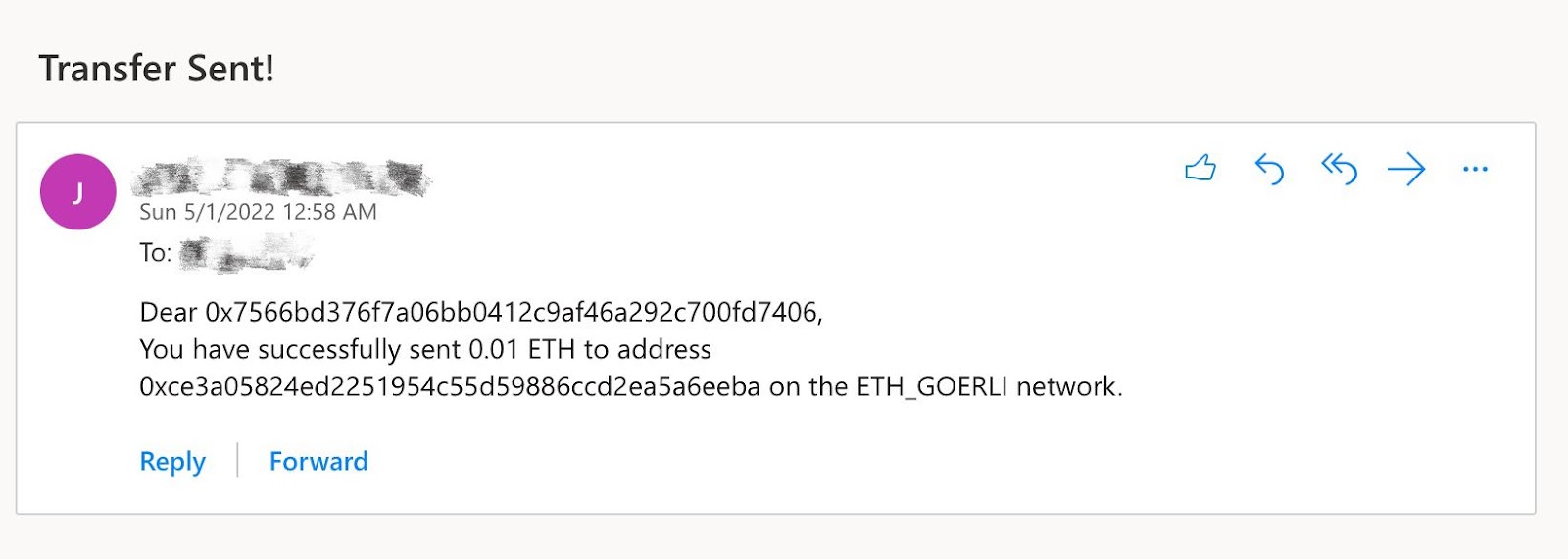The image size is (1568, 559).
Task: Click the blurred recipient beside "To:"
Action: click(x=246, y=254)
